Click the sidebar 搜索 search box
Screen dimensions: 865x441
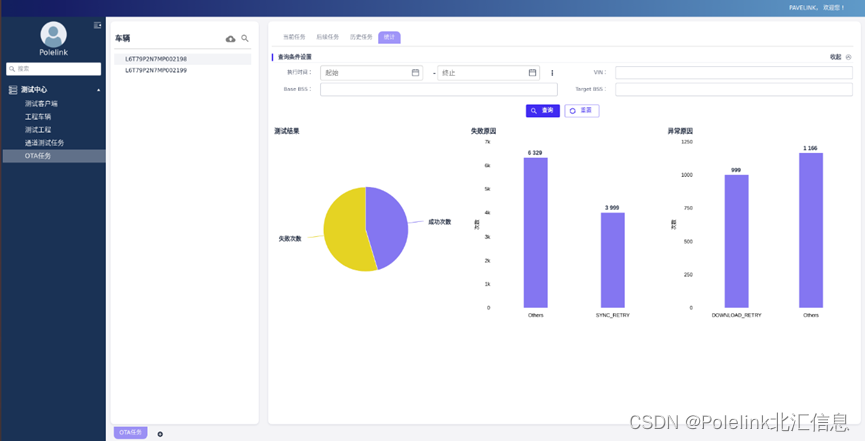(x=54, y=68)
